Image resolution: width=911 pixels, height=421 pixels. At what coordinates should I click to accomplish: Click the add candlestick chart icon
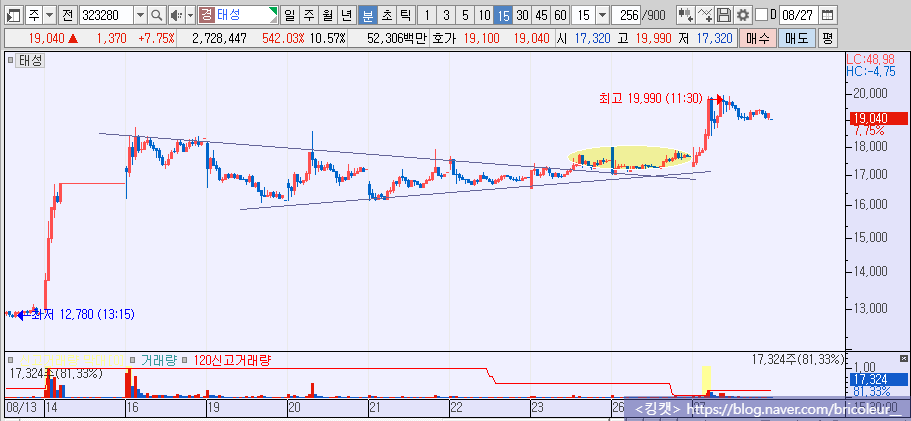(x=686, y=15)
